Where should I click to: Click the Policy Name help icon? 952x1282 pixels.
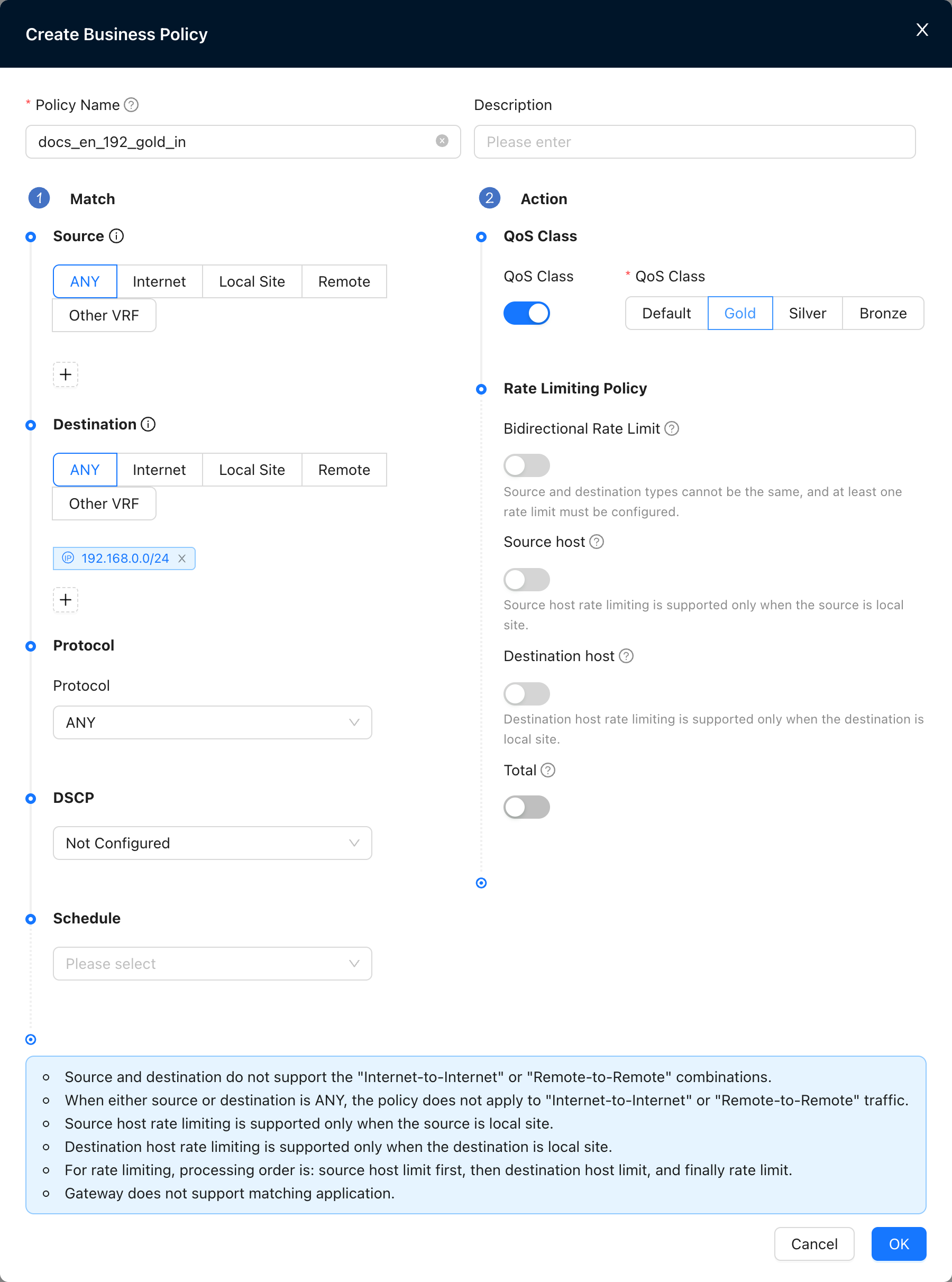pyautogui.click(x=131, y=105)
